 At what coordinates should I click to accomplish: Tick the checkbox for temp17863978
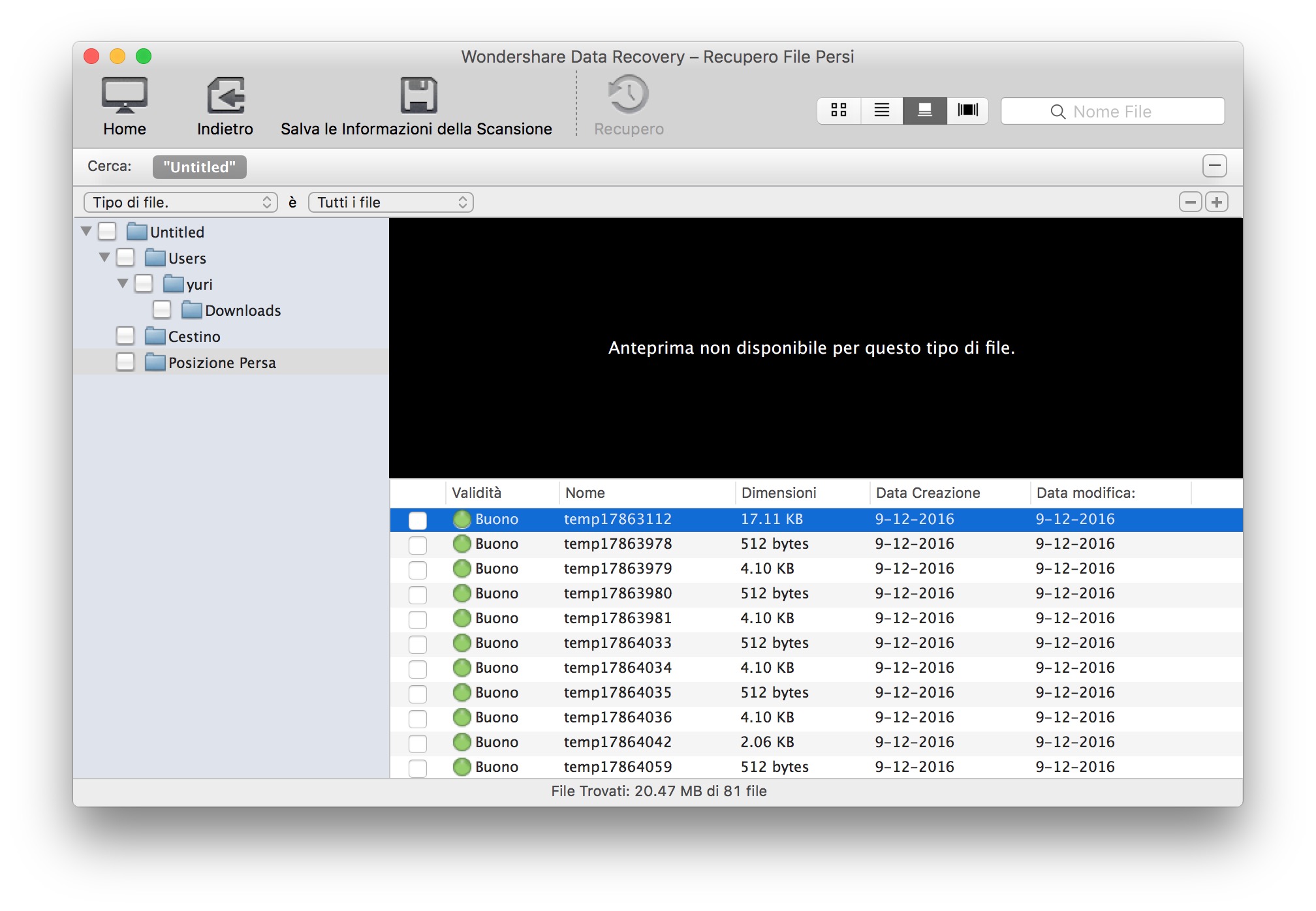point(418,544)
